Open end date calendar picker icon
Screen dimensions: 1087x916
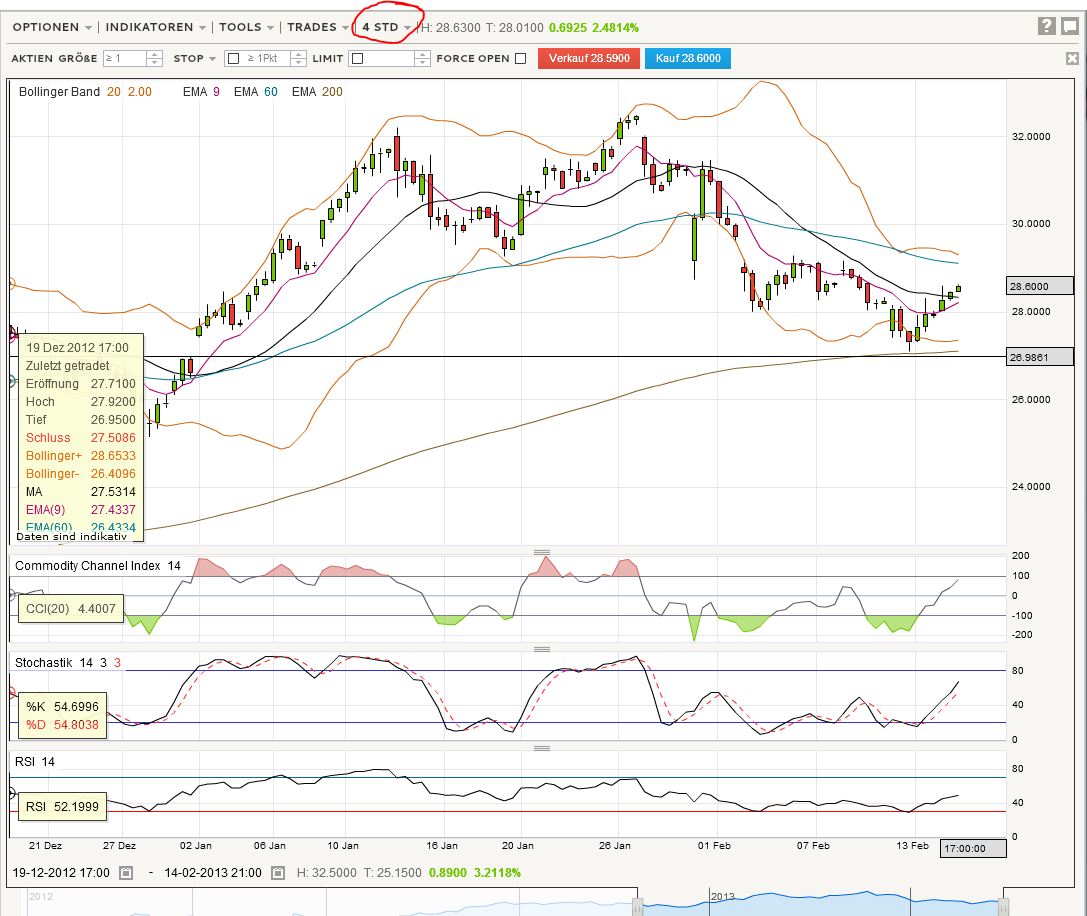[x=277, y=872]
